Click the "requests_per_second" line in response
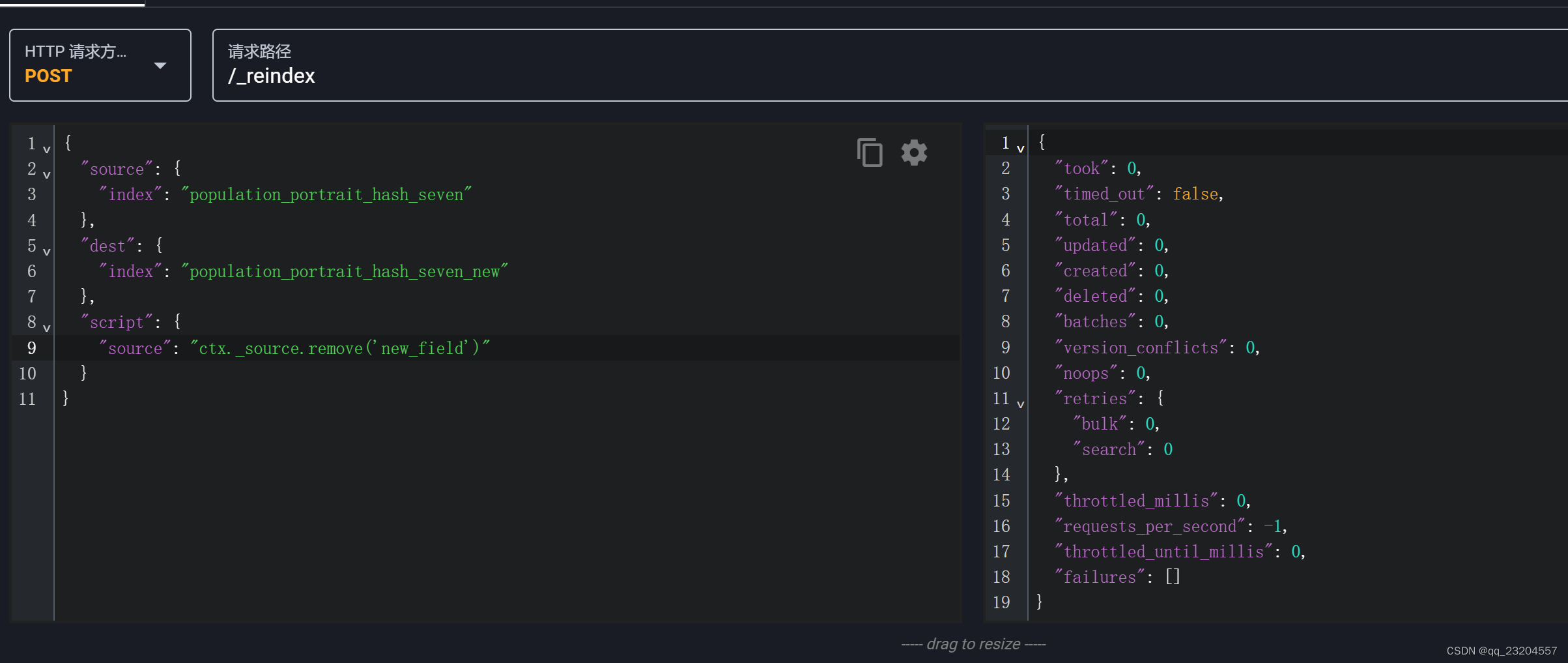Image resolution: width=1568 pixels, height=663 pixels. [1171, 526]
